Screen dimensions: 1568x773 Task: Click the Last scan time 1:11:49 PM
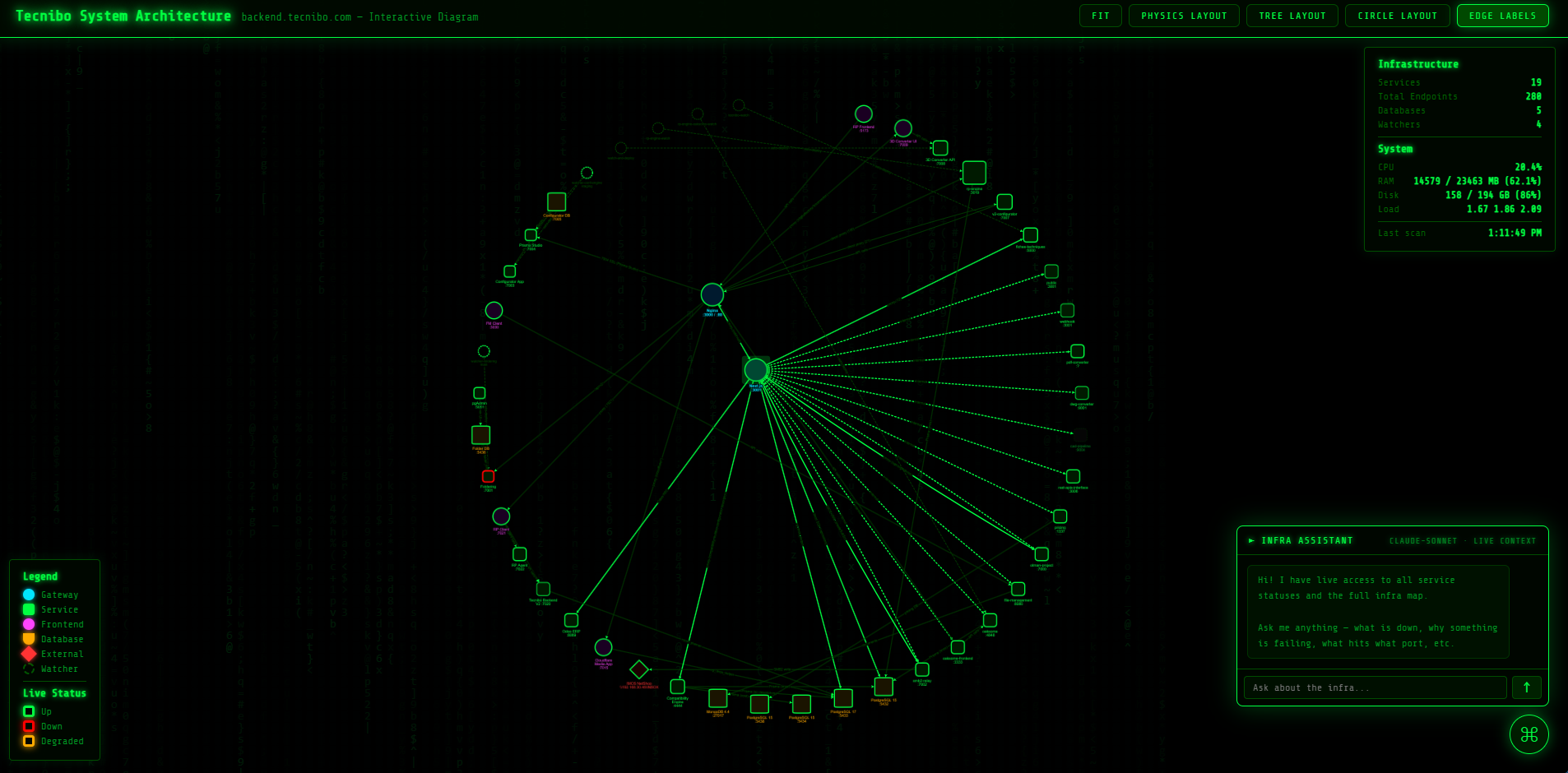point(1515,233)
